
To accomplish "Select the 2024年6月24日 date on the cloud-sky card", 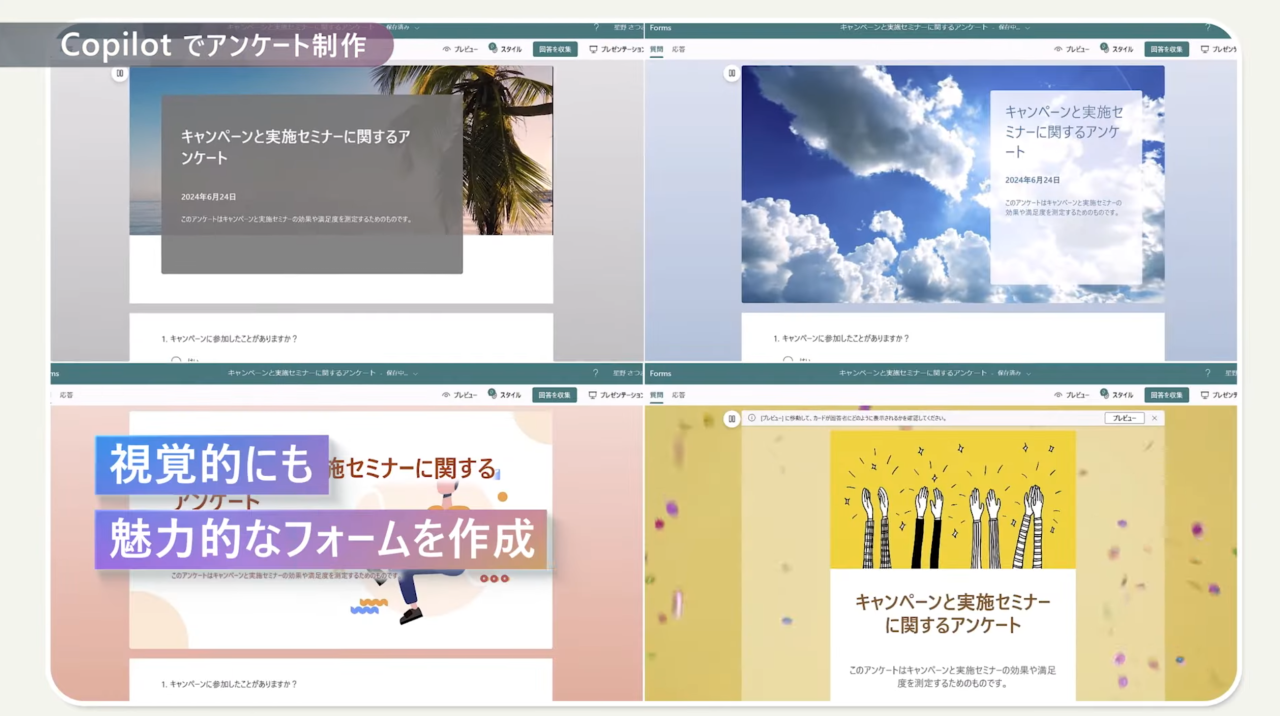I will 1032,180.
